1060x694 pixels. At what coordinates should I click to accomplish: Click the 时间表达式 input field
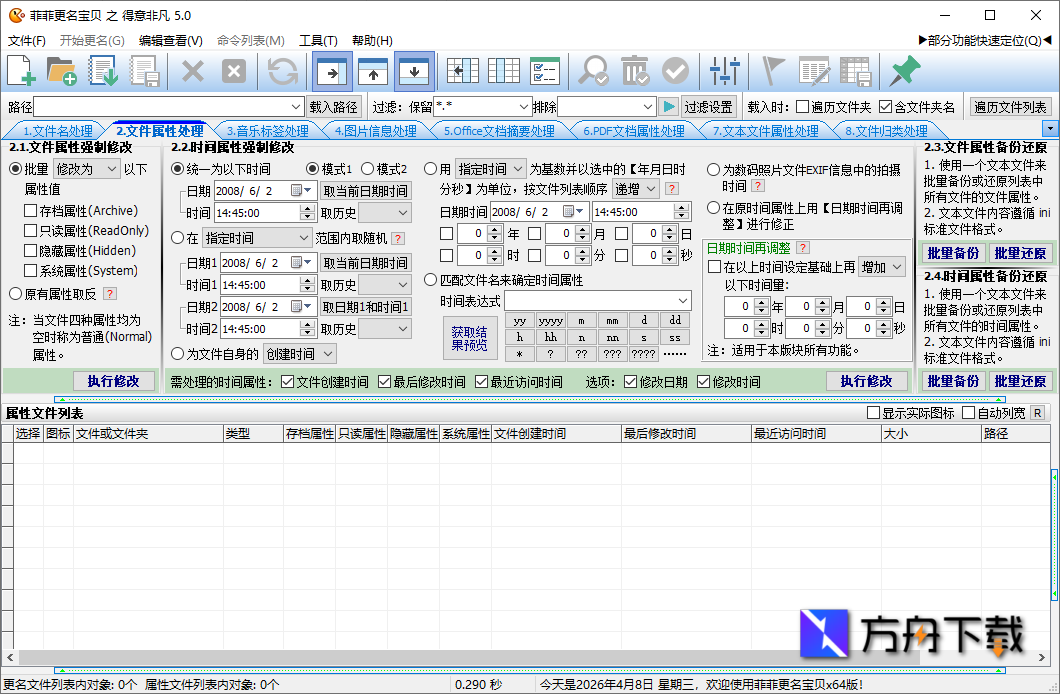pos(590,301)
